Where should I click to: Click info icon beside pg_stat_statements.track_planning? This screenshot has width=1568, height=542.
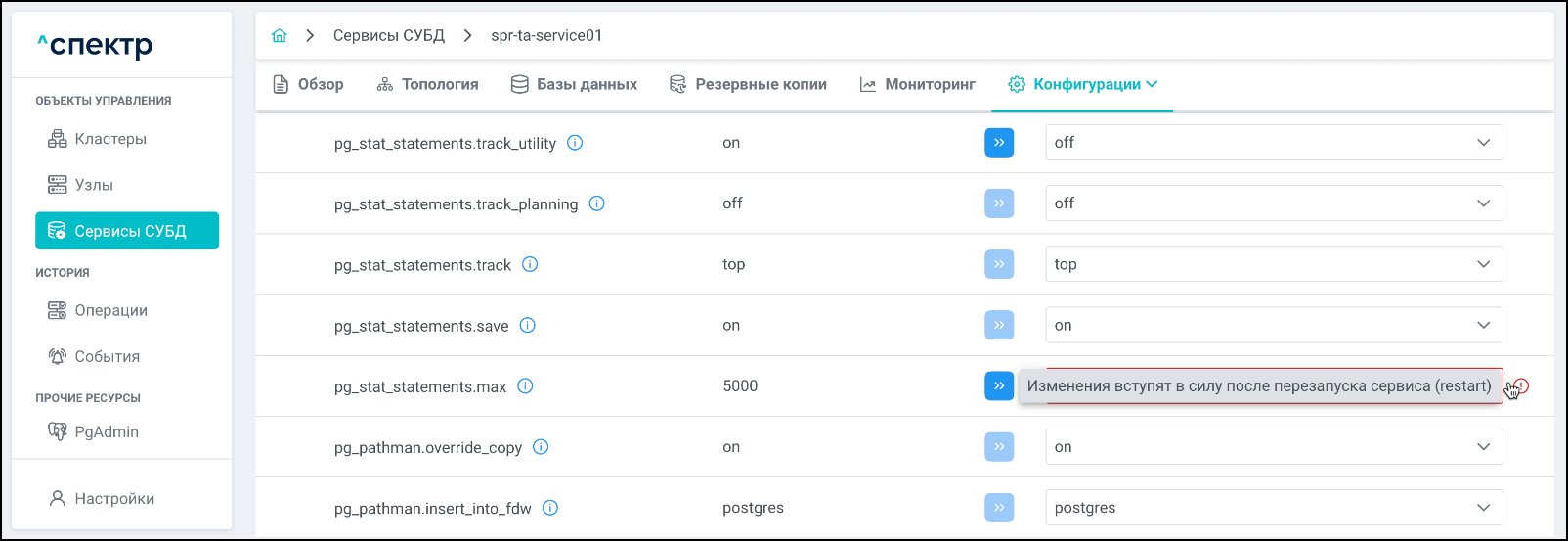click(x=596, y=203)
